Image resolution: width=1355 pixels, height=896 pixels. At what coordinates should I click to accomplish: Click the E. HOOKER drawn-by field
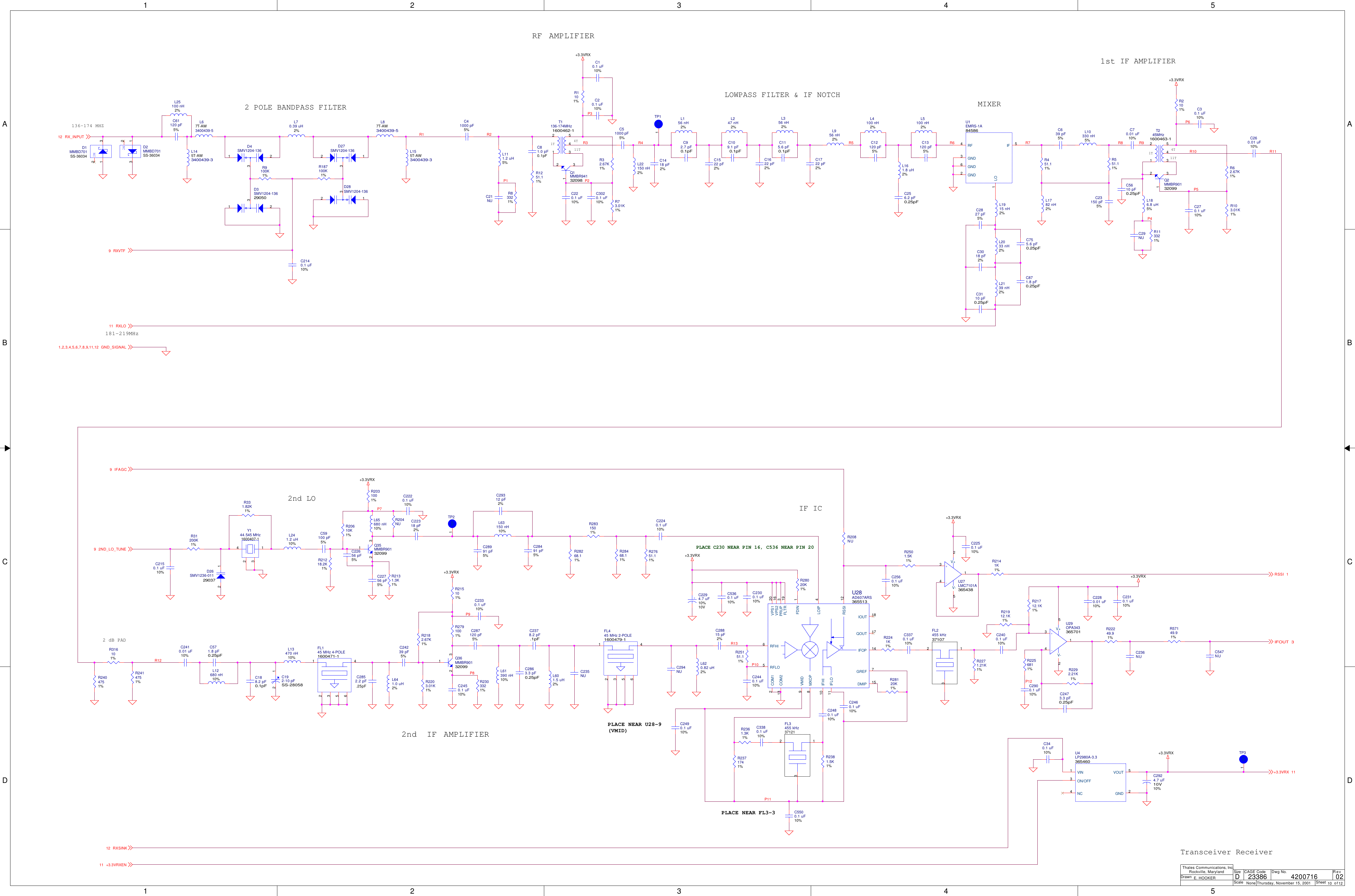(1205, 878)
